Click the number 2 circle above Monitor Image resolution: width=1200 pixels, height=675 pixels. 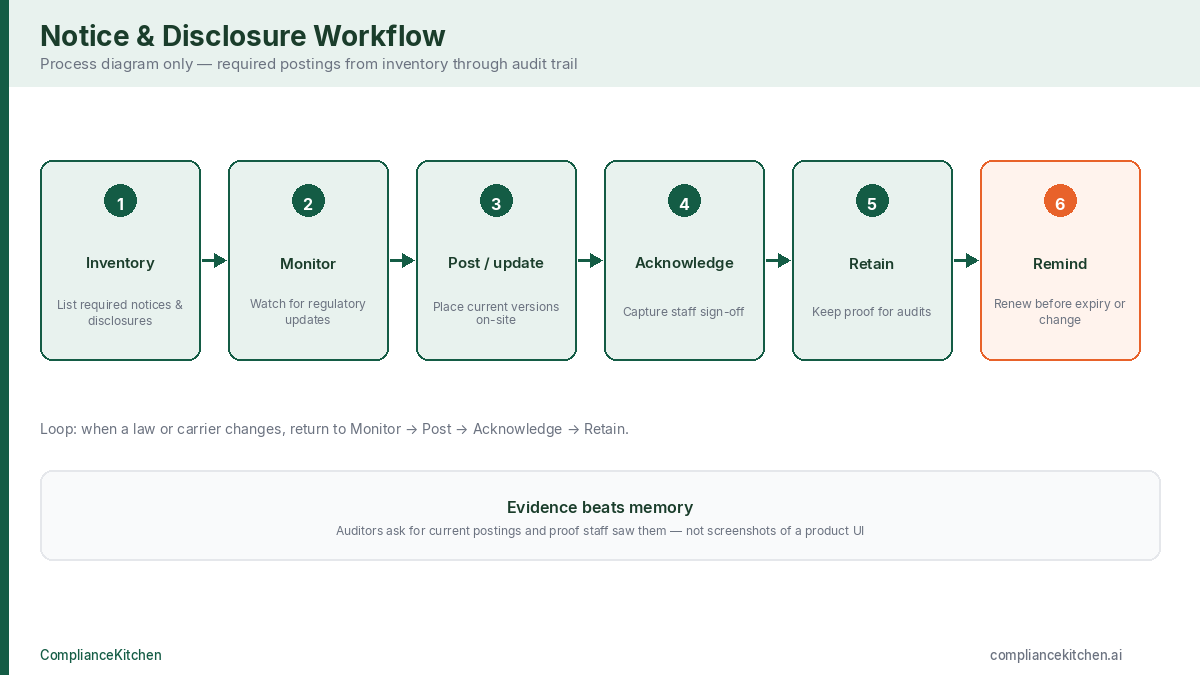click(308, 201)
